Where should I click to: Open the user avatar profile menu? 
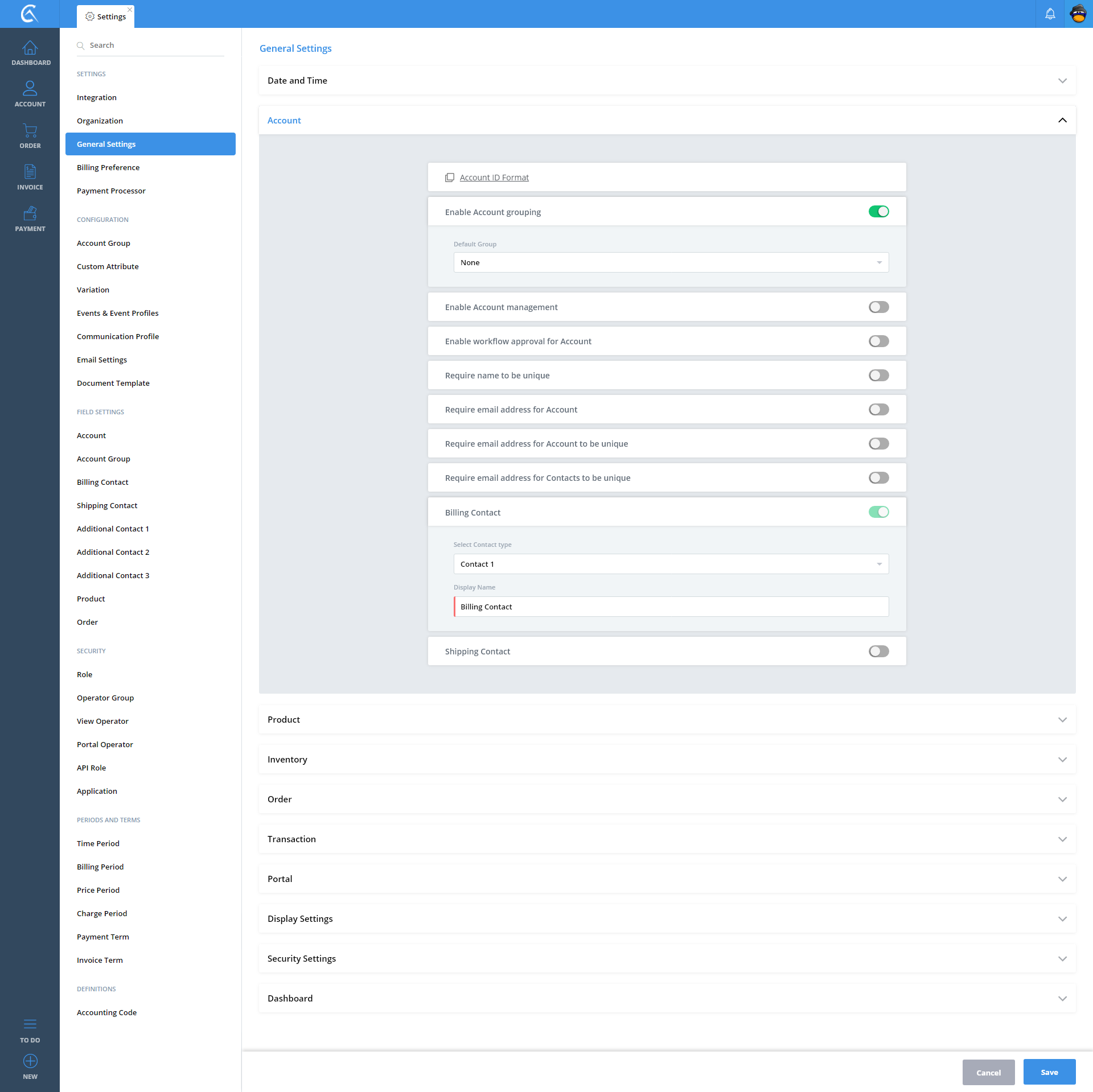tap(1078, 14)
